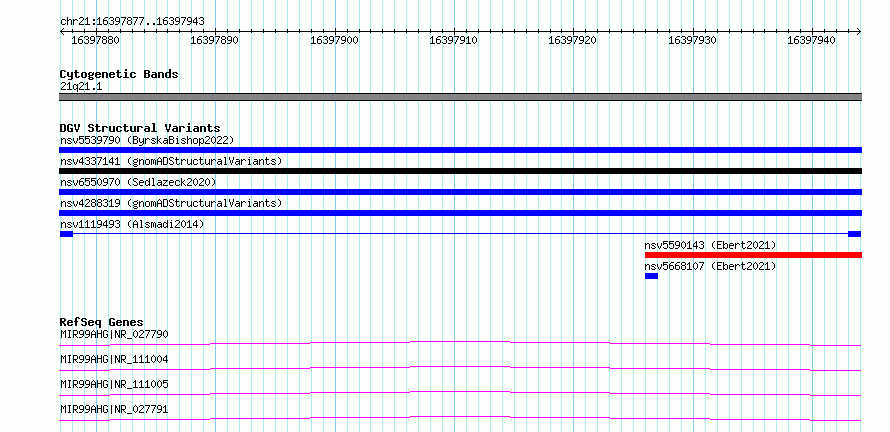Screen dimensions: 890x432
Task: Click ruler position 16397910
Action: point(454,41)
